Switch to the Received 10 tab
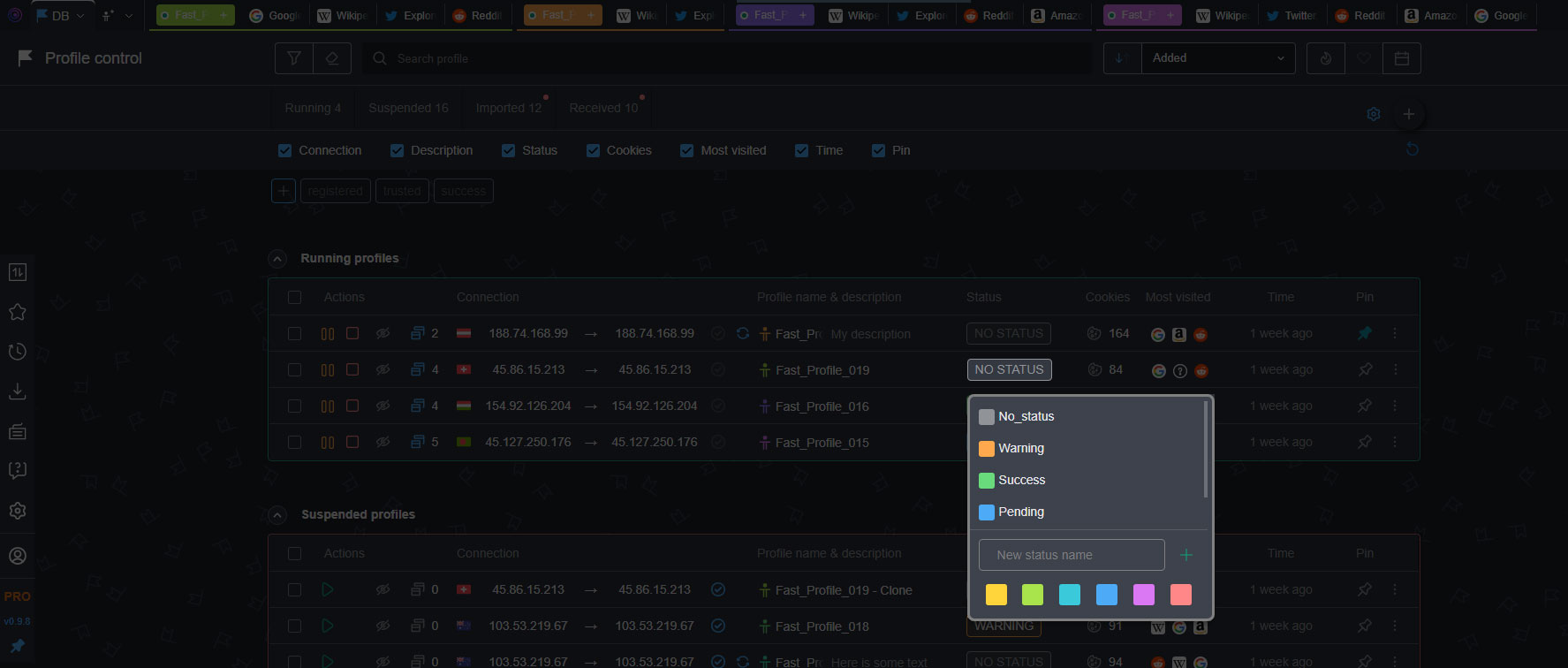 click(603, 108)
